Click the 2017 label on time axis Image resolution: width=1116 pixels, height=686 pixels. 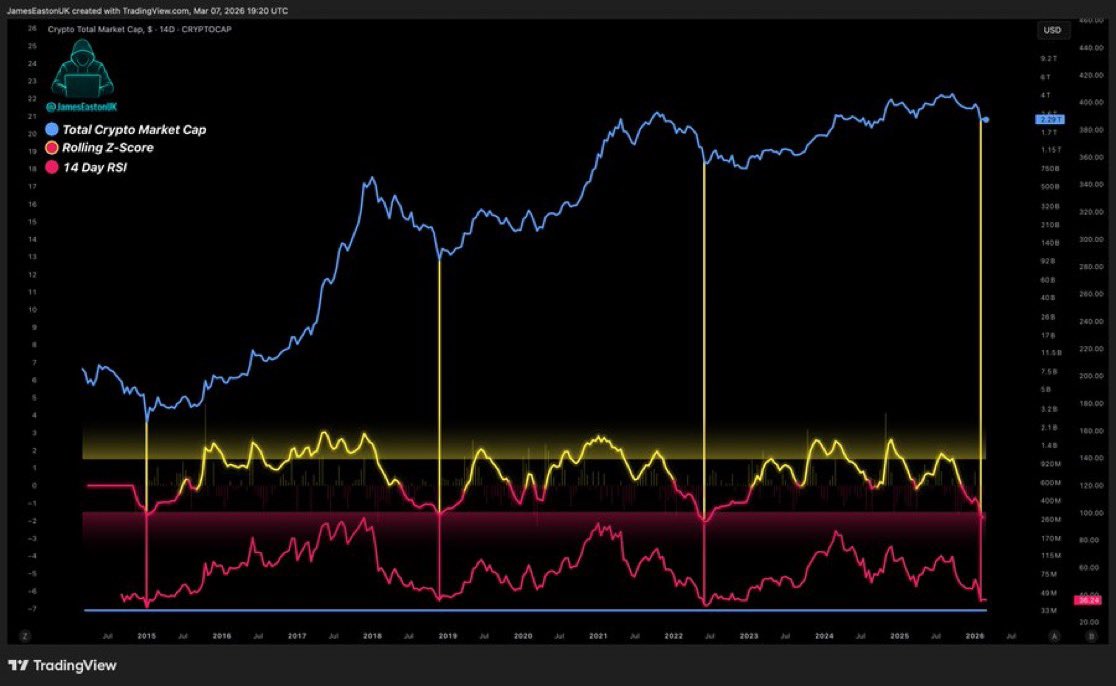297,636
